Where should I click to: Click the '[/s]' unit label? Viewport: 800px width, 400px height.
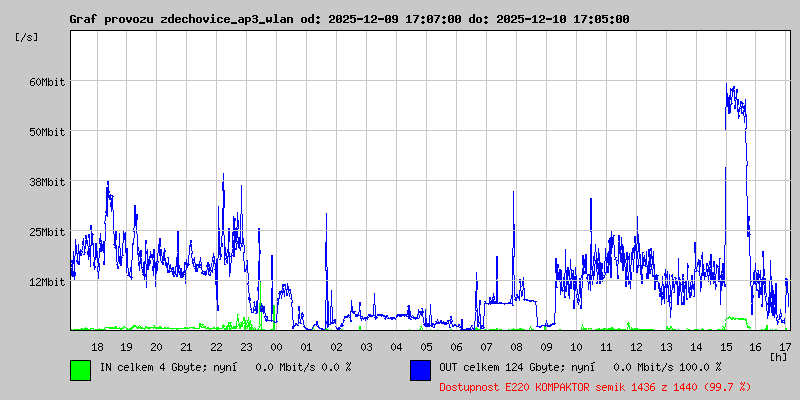[27, 37]
